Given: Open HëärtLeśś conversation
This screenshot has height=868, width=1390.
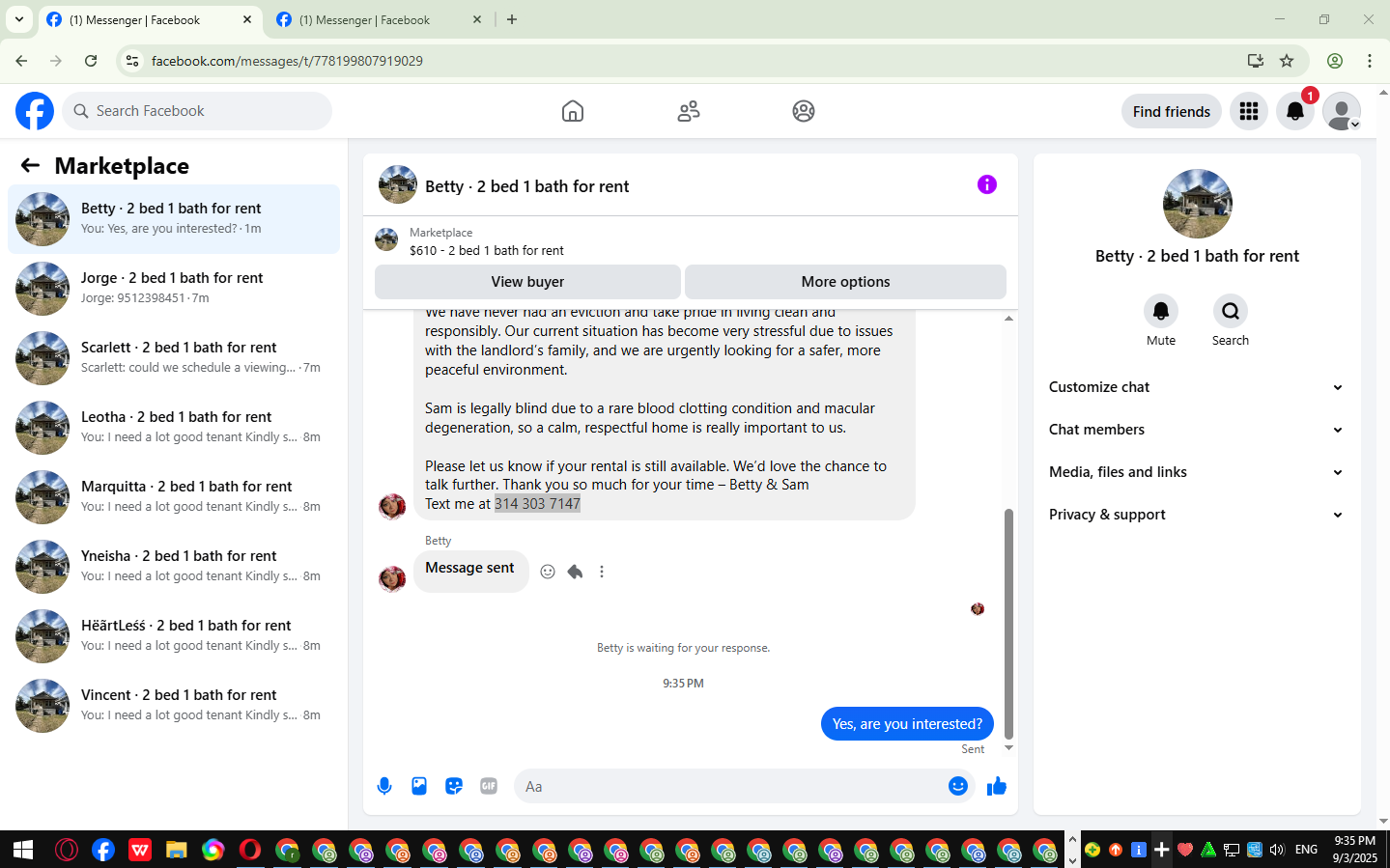Looking at the screenshot, I should click(174, 636).
